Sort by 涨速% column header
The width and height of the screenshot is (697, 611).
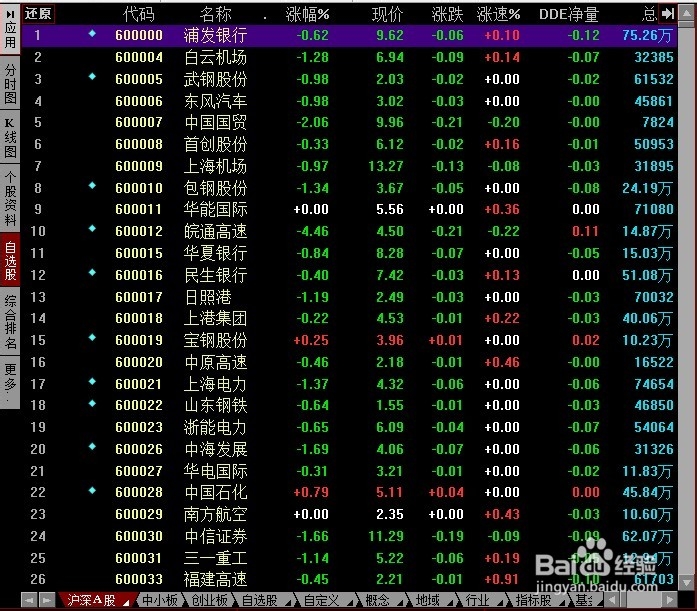coord(498,15)
